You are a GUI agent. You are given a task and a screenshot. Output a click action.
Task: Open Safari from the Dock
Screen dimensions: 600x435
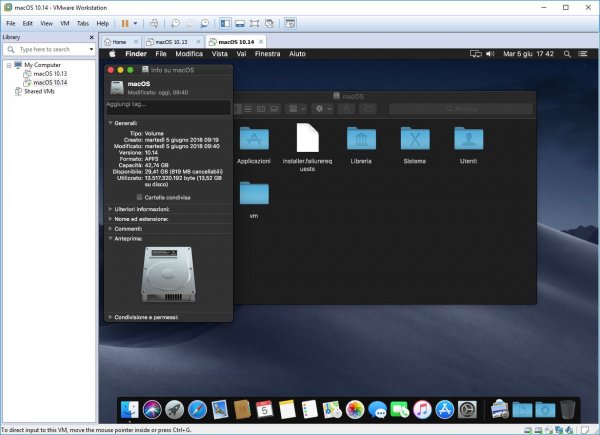(197, 409)
